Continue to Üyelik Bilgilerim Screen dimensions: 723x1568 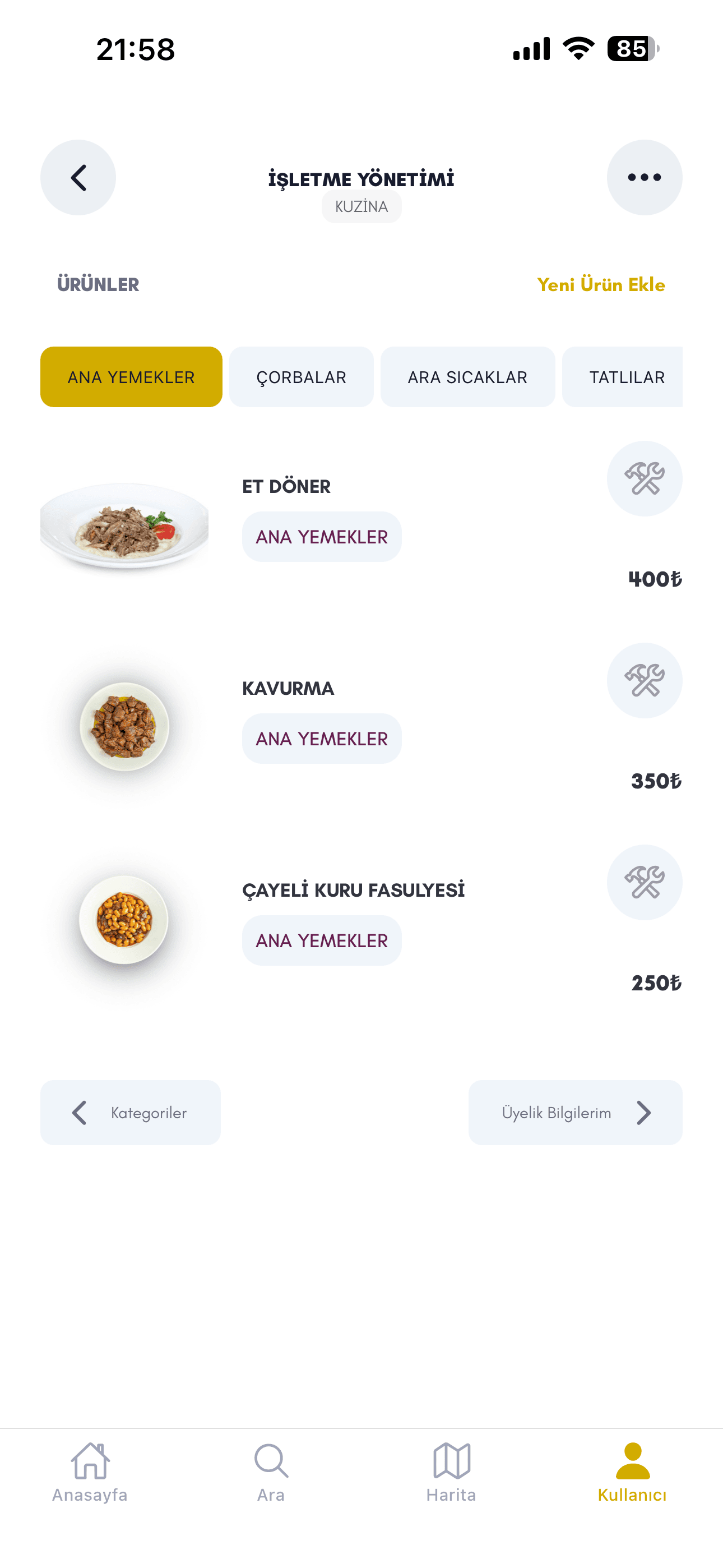click(x=575, y=1112)
